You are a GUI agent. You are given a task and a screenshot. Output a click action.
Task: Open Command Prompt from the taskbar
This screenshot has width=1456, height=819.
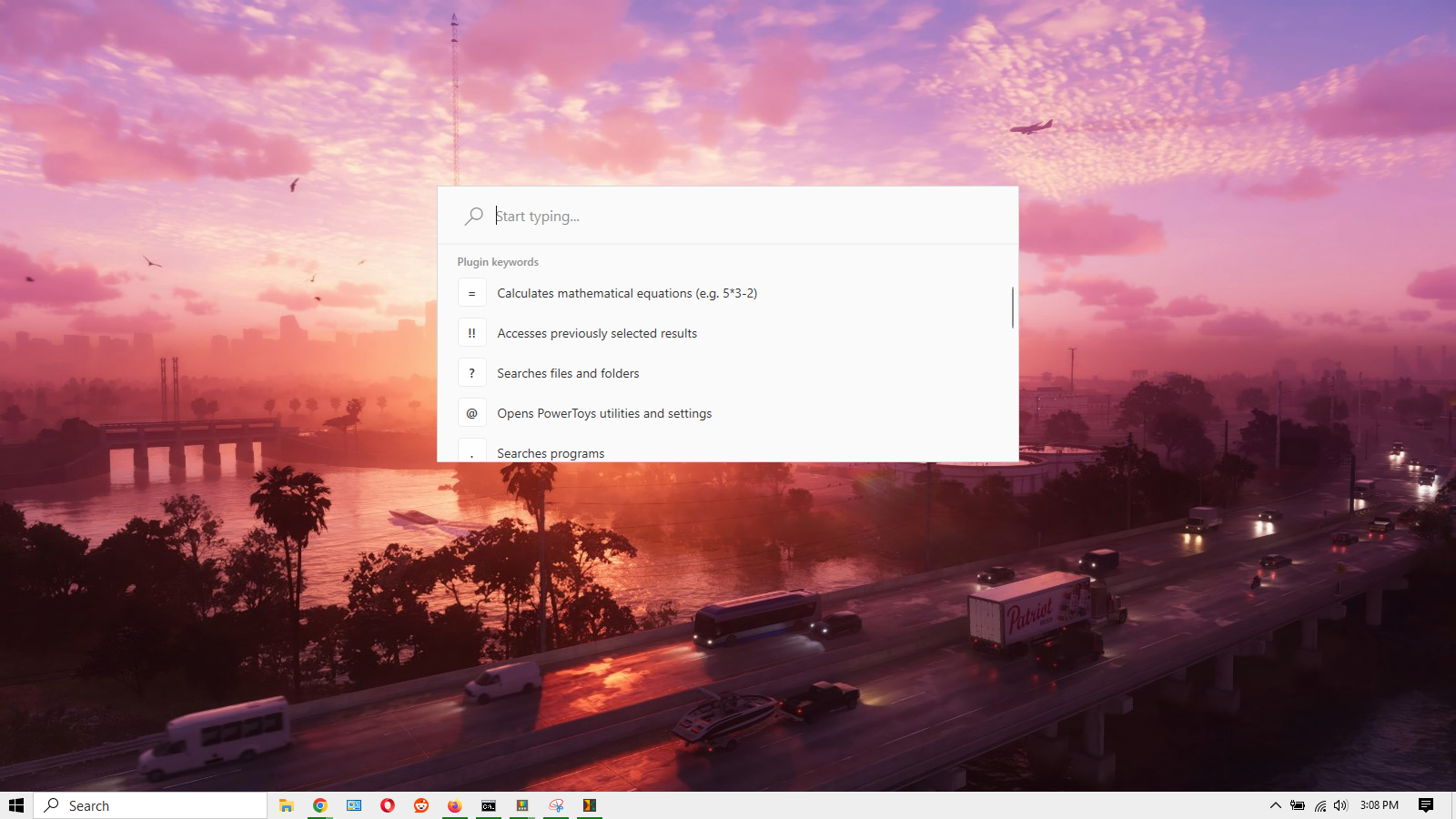pos(489,805)
